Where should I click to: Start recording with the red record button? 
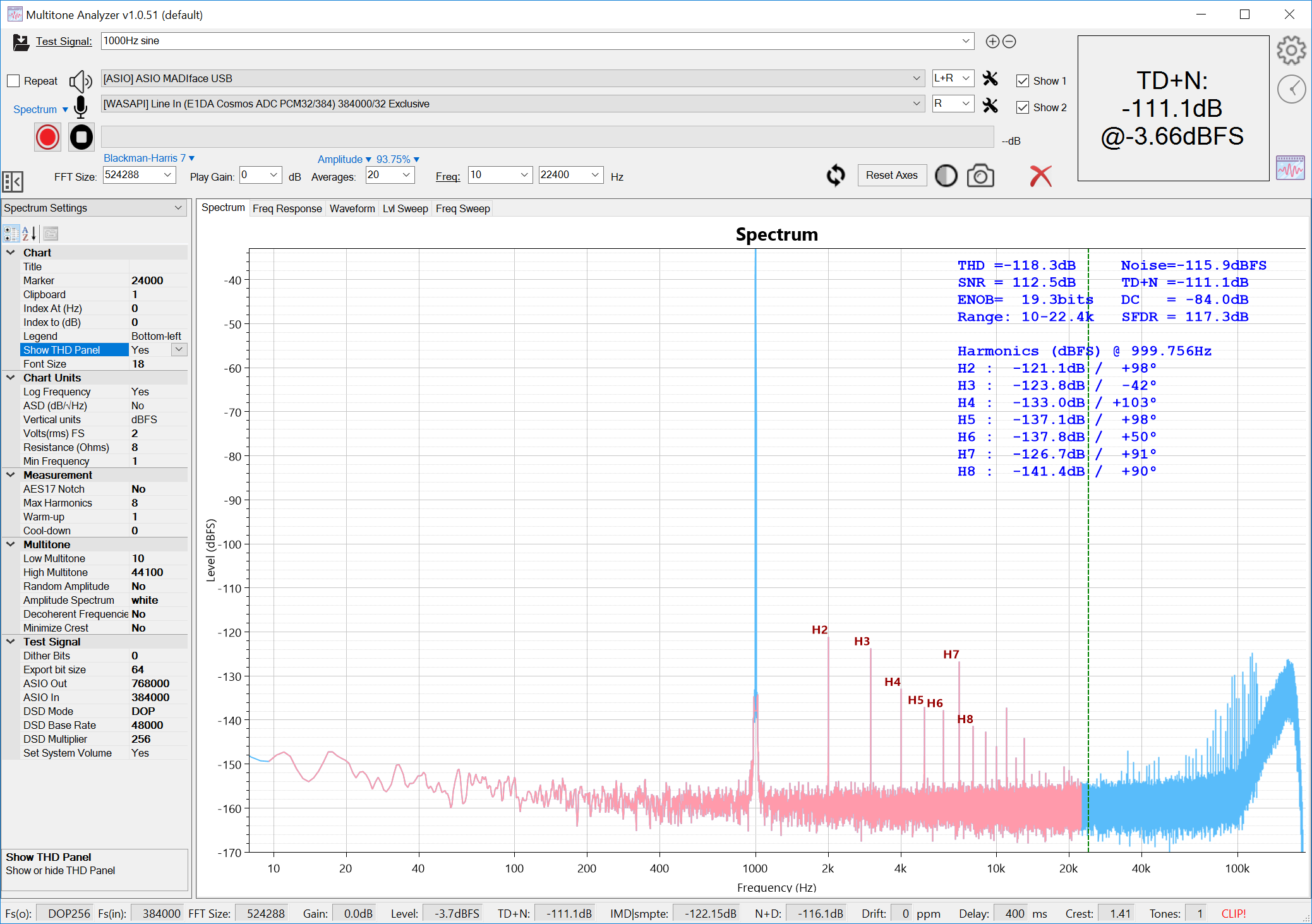tap(47, 137)
